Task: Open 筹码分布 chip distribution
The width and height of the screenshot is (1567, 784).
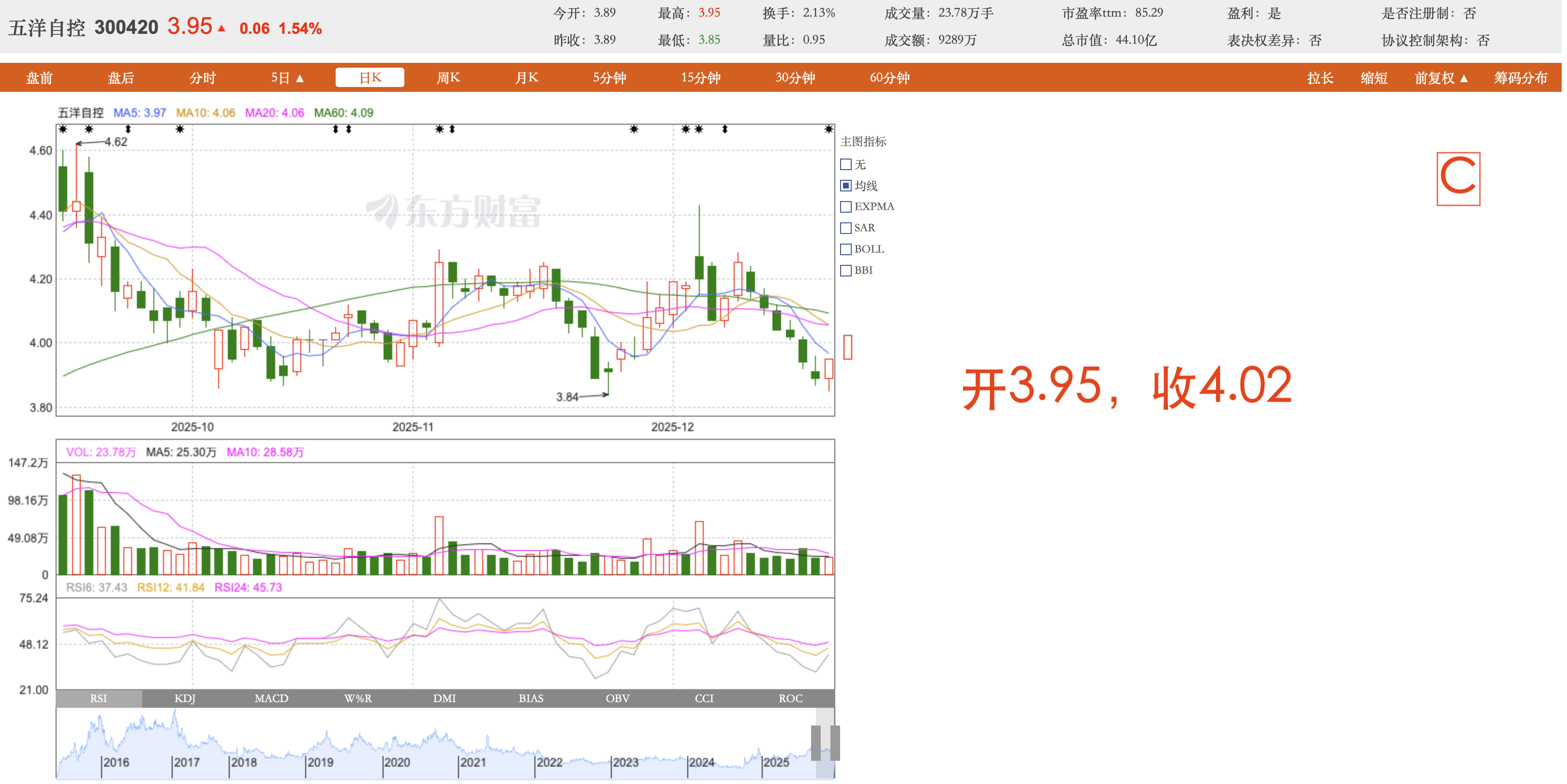Action: (x=1520, y=78)
